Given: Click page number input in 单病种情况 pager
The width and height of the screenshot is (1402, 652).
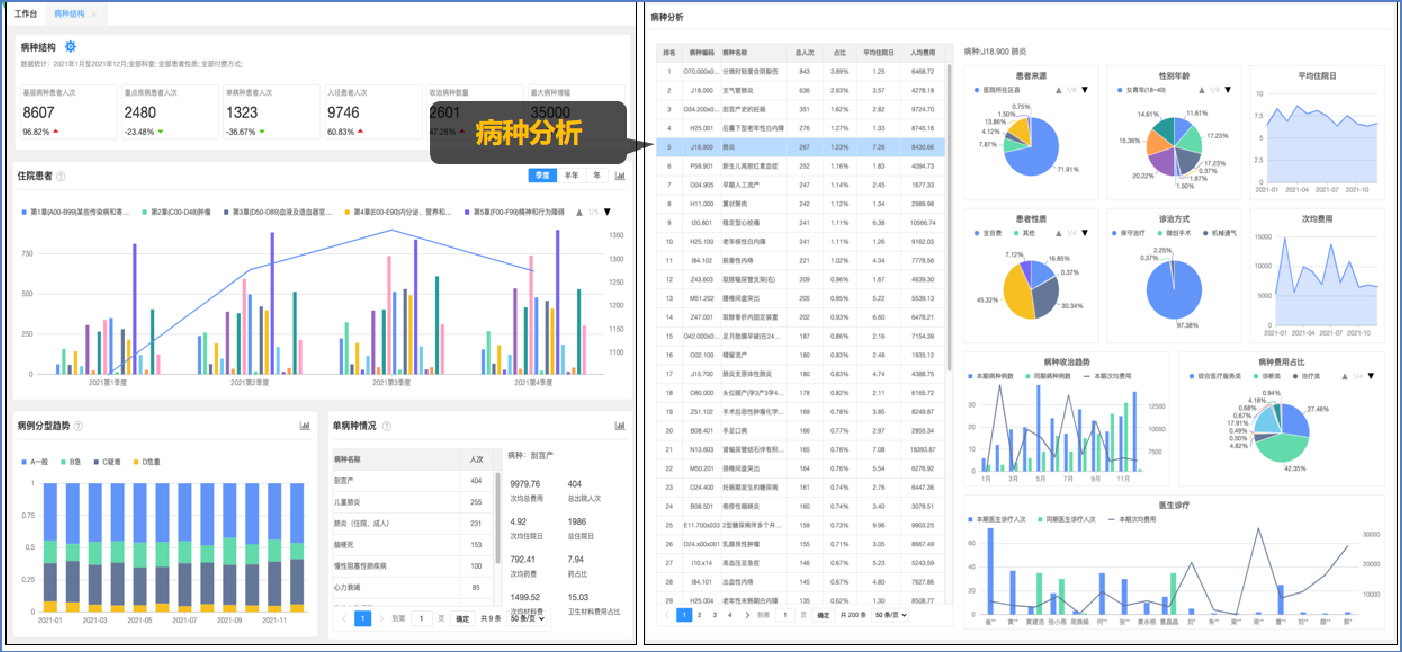Looking at the screenshot, I should point(424,619).
